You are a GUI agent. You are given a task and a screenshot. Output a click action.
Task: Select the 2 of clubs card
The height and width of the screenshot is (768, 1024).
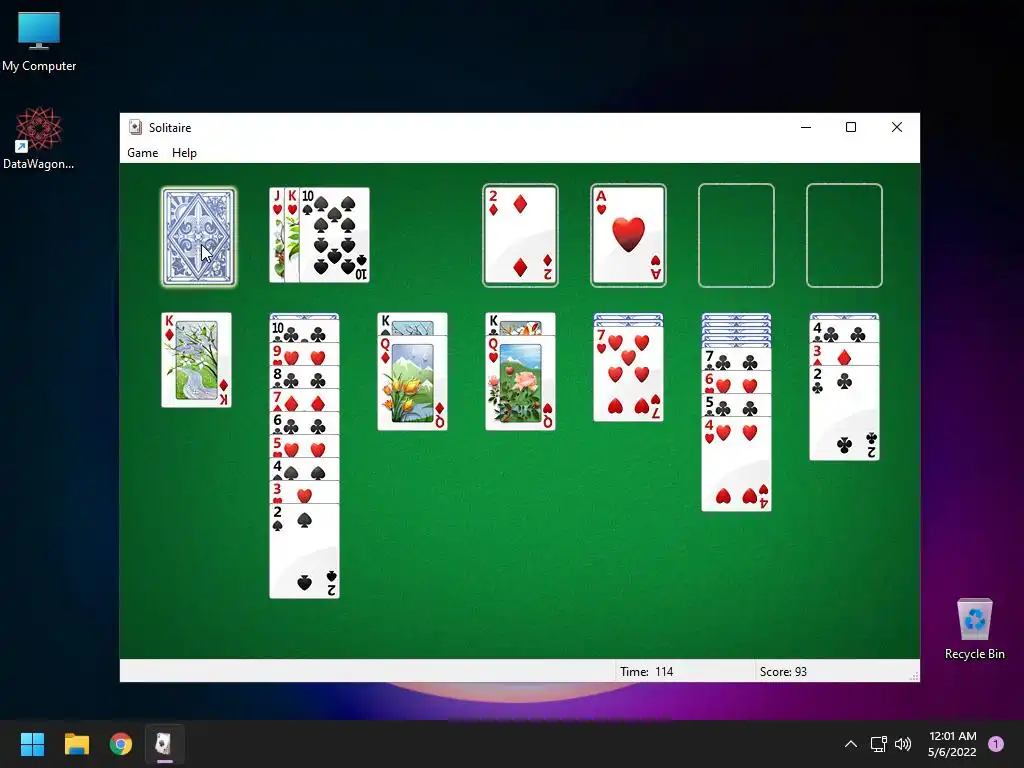844,413
